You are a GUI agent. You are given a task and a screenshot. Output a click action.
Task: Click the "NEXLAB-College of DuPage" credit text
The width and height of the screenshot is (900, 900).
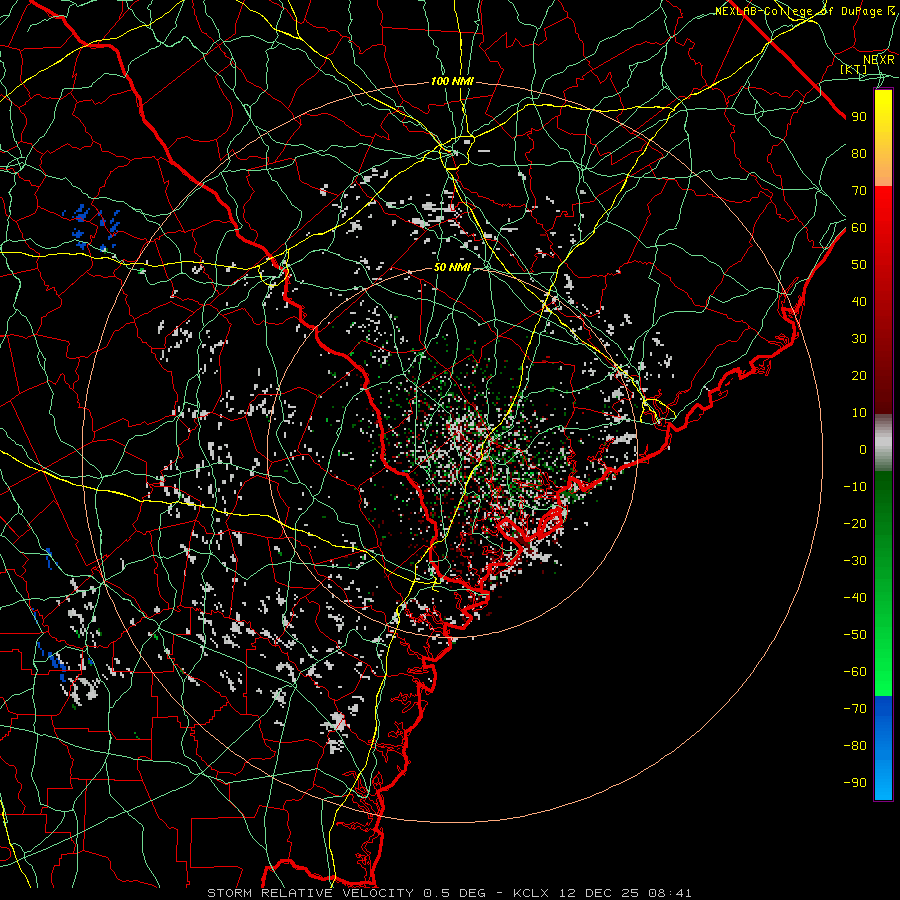pyautogui.click(x=800, y=11)
